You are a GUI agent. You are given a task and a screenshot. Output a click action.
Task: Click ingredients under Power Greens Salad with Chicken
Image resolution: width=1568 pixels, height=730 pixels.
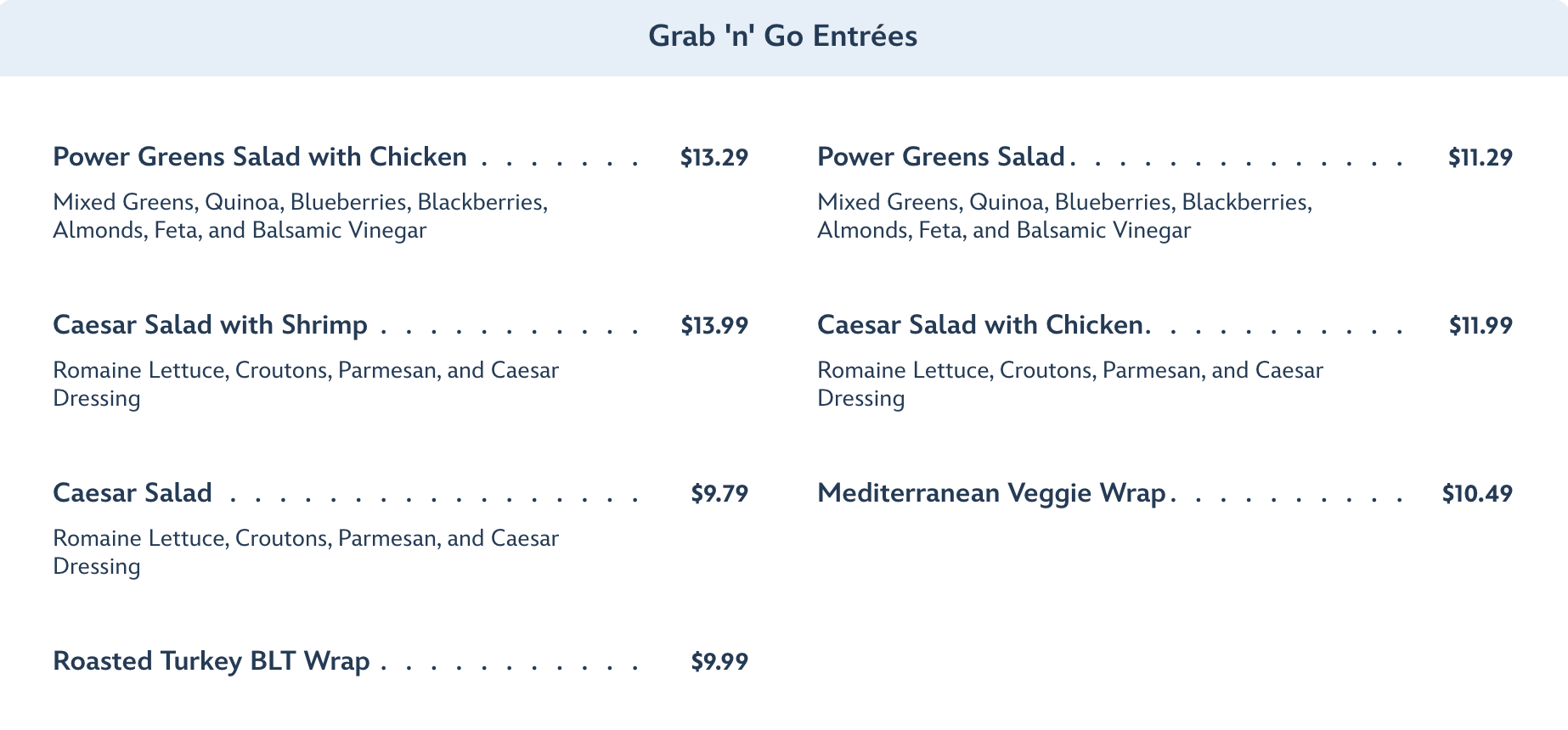300,216
